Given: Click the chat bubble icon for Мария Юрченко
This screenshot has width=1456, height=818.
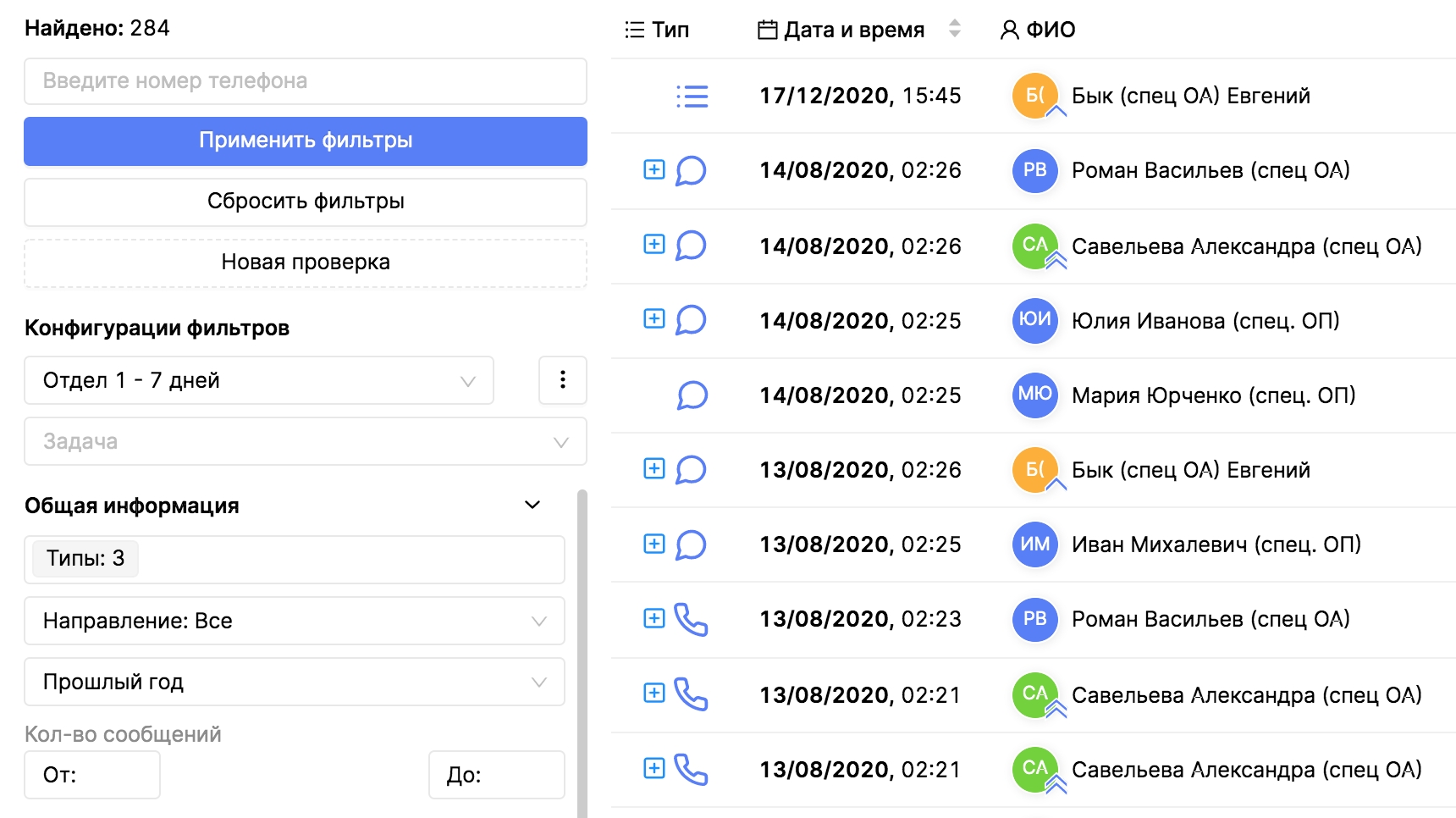Looking at the screenshot, I should (692, 395).
